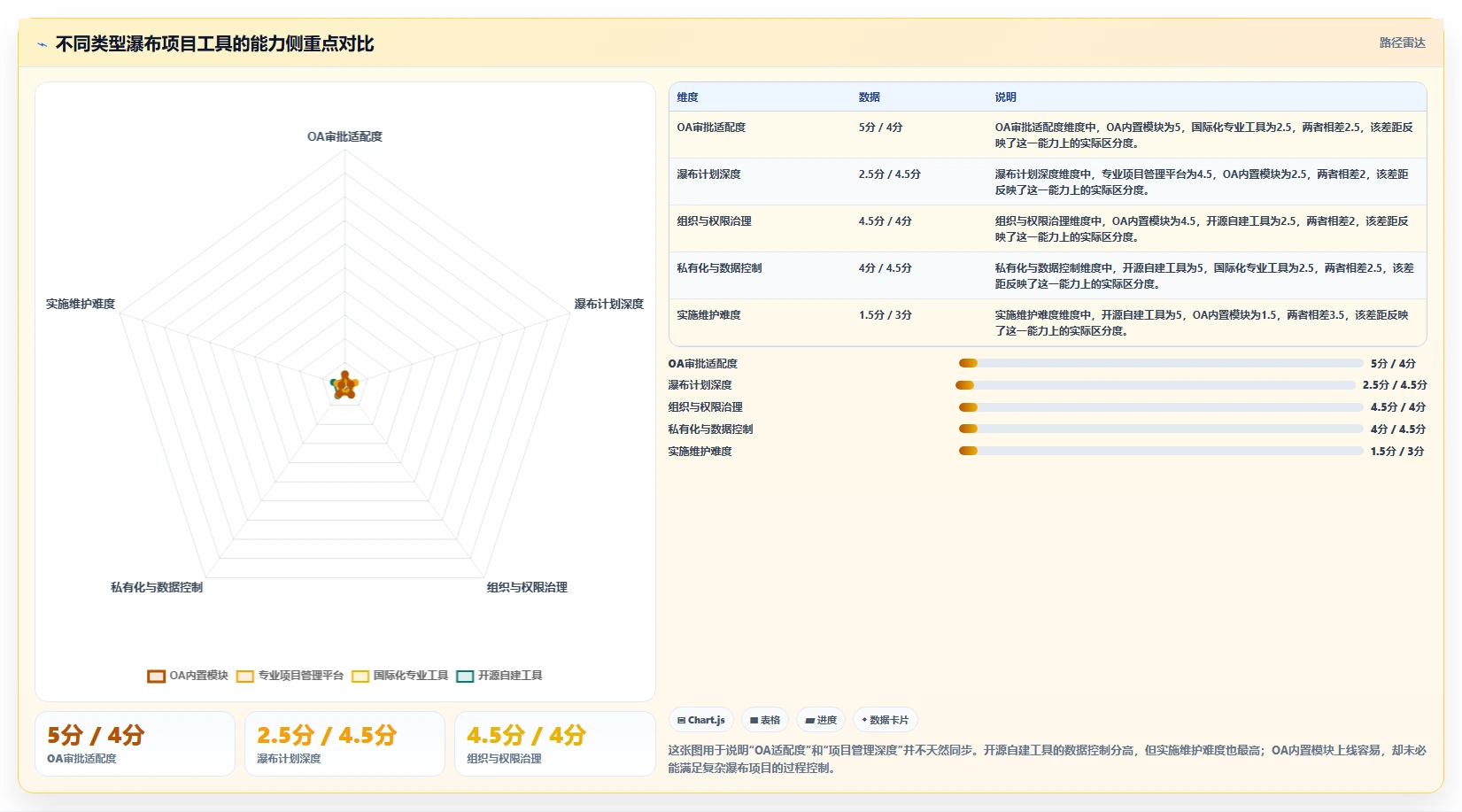1462x812 pixels.
Task: Click the summary paragraph starting 这张图用于说明
Action: tap(1047, 759)
